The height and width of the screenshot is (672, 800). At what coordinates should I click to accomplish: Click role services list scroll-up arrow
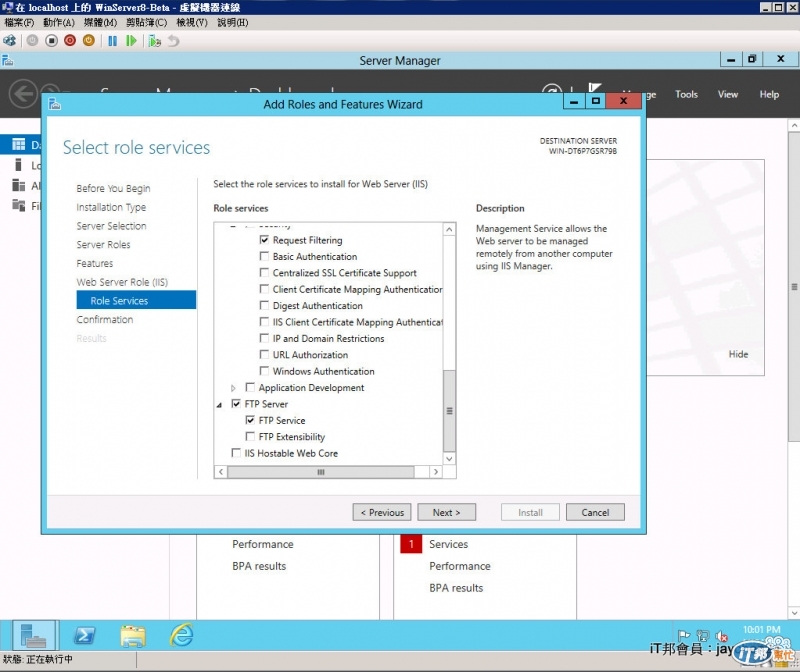click(449, 230)
